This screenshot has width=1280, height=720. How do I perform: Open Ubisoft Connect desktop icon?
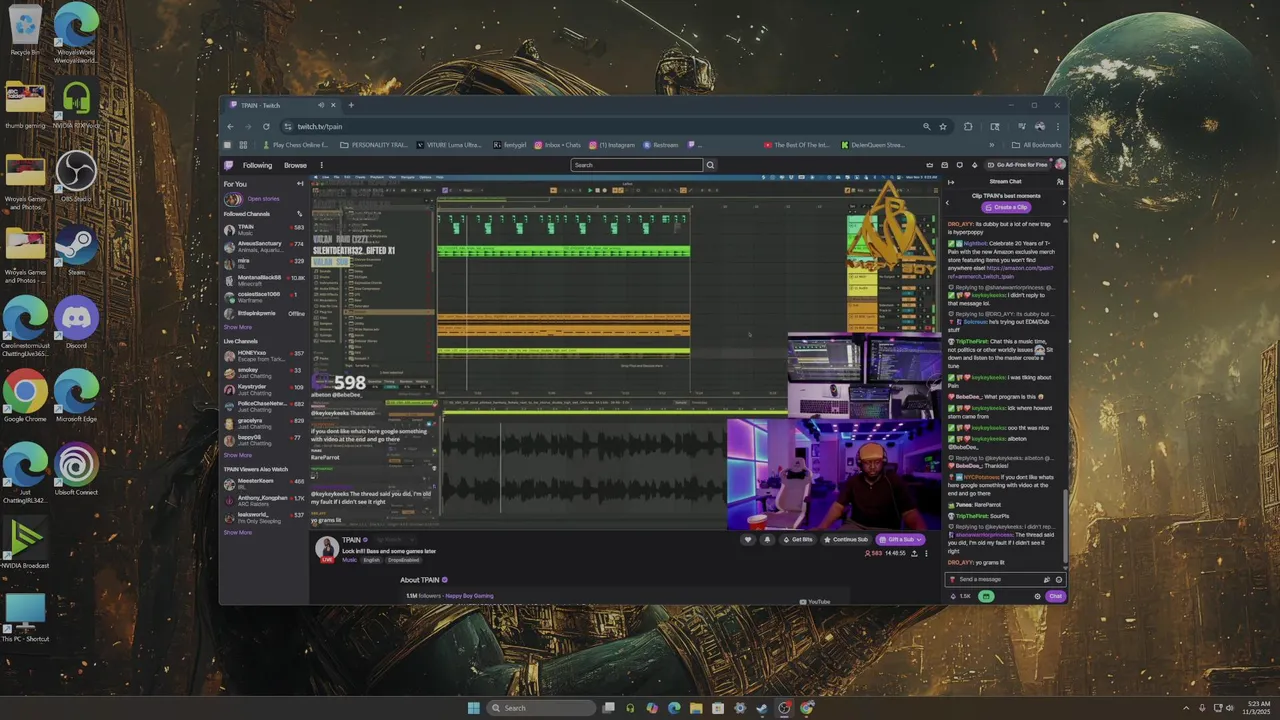[x=76, y=469]
